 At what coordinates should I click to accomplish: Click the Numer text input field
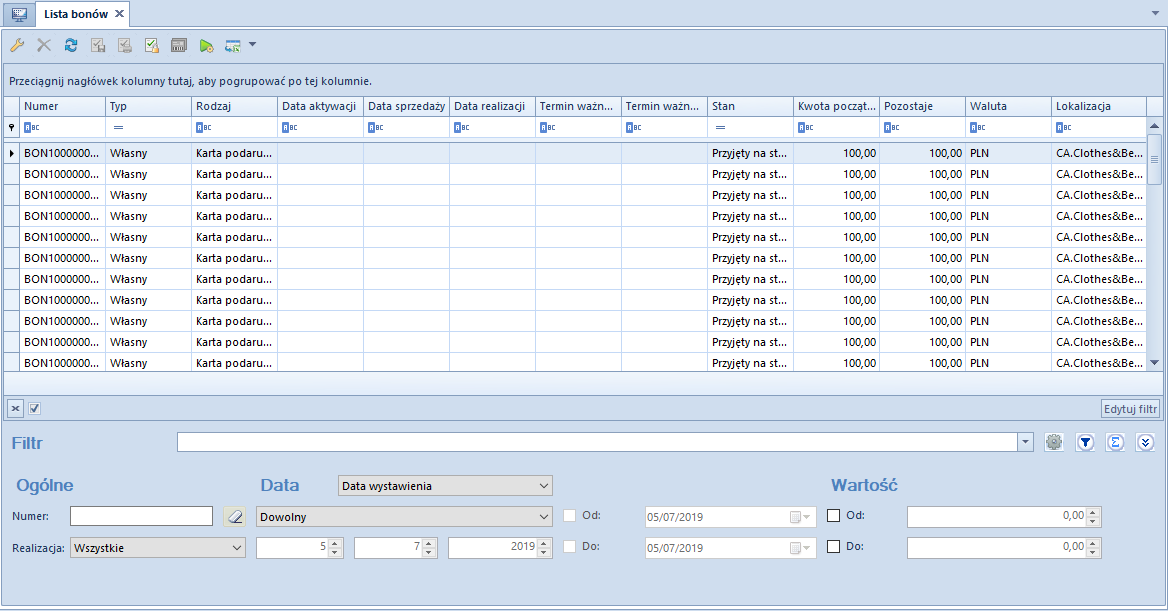[x=141, y=516]
